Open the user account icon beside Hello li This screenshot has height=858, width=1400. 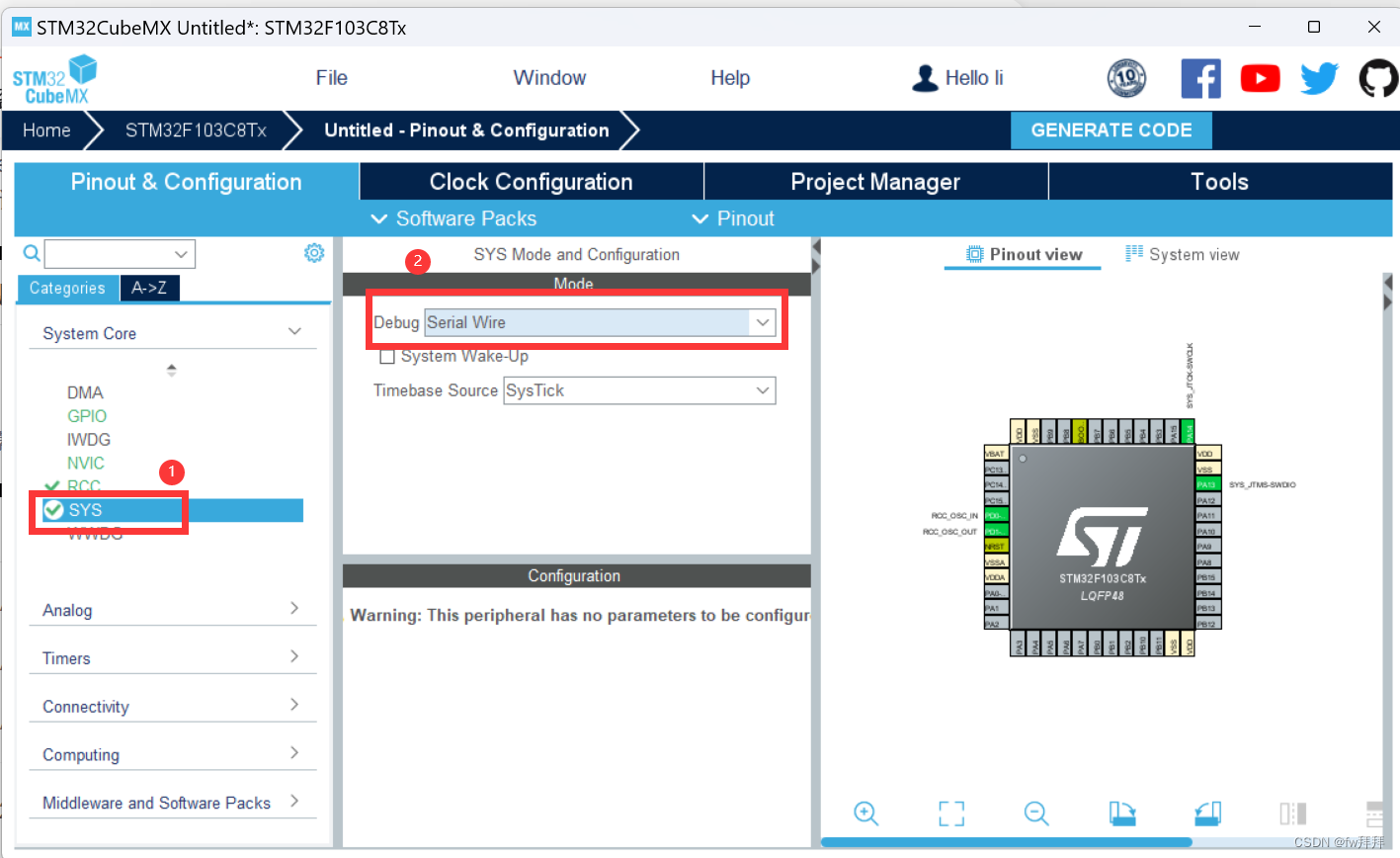click(x=925, y=78)
